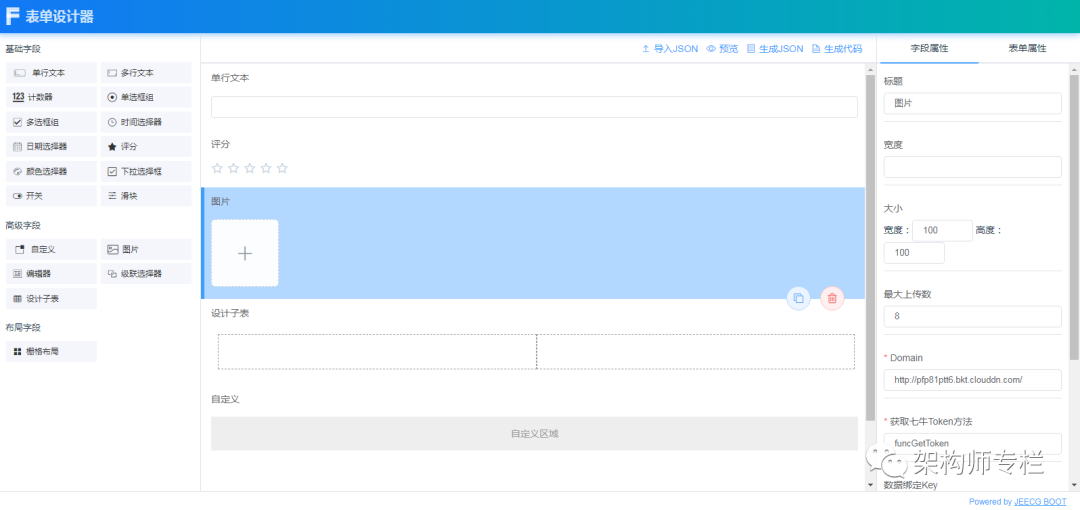This screenshot has width=1080, height=510.
Task: Select the right cell of 设计子表
Action: [x=696, y=351]
